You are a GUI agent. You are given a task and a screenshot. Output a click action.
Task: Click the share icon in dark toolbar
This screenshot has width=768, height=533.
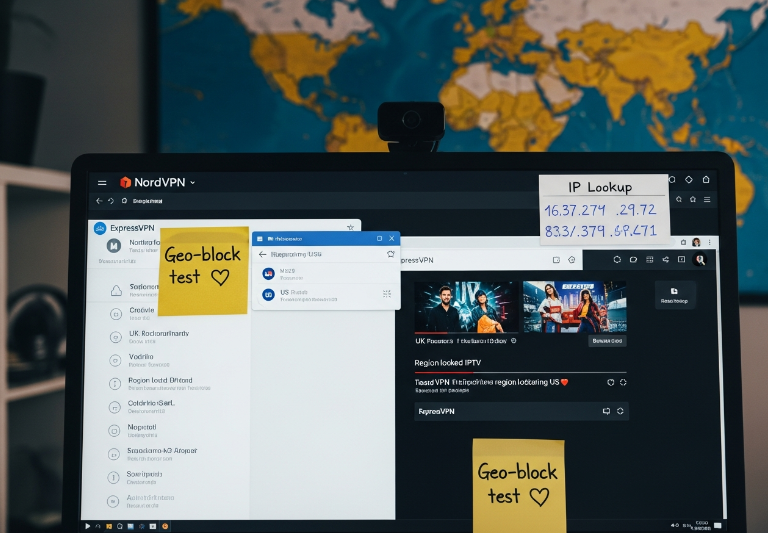(x=666, y=260)
